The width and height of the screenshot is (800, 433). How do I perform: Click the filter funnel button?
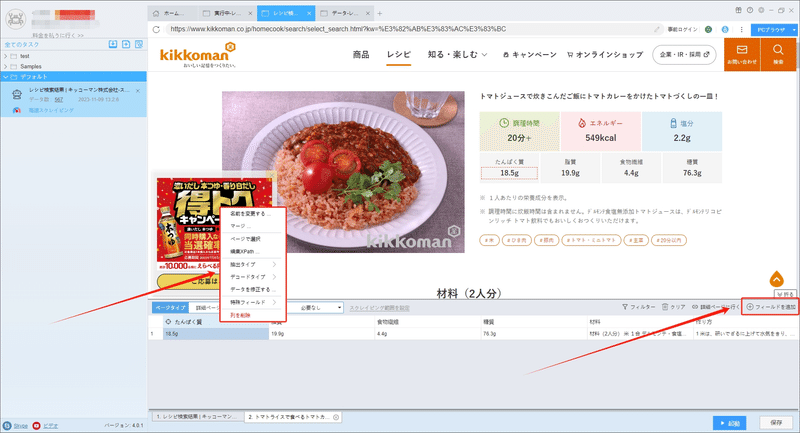coord(638,307)
